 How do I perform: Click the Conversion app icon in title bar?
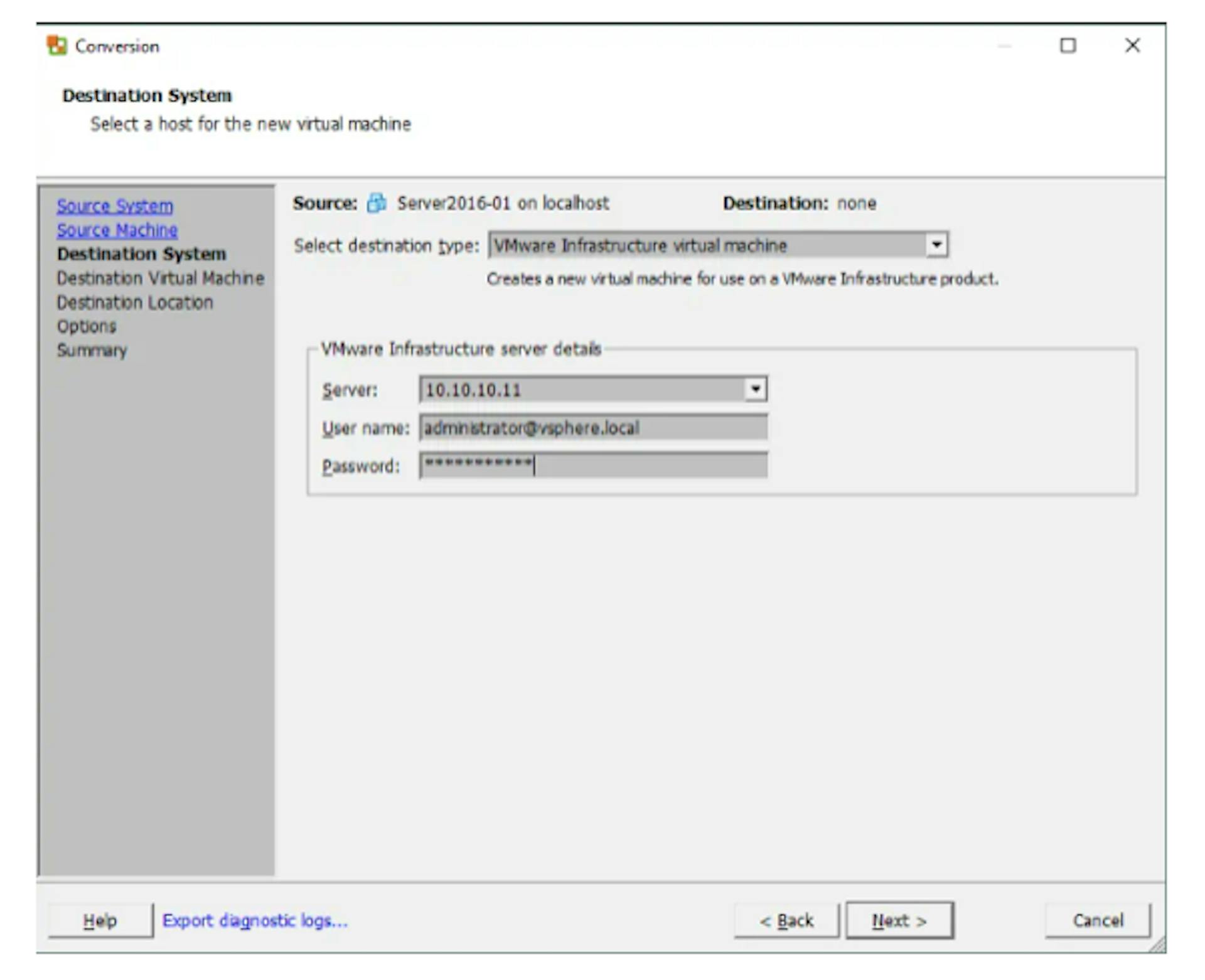click(x=56, y=46)
